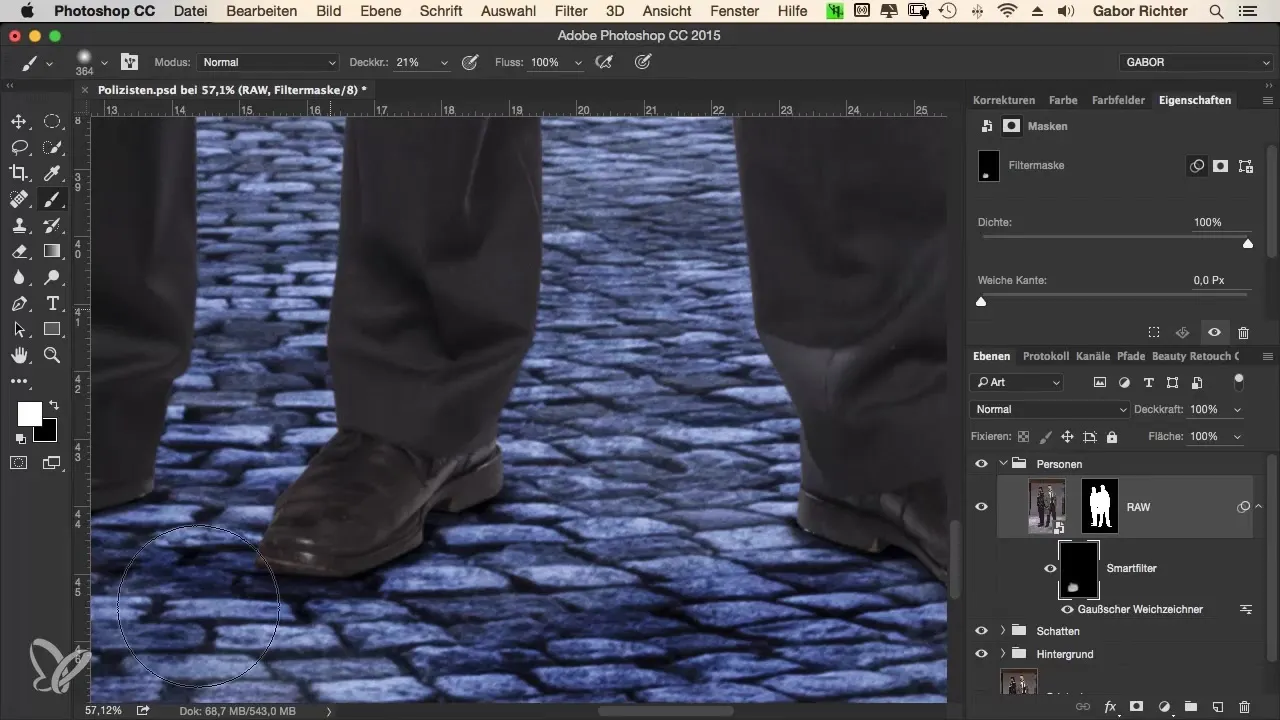Select the Brush tool in toolbox
The image size is (1280, 720).
coord(52,199)
